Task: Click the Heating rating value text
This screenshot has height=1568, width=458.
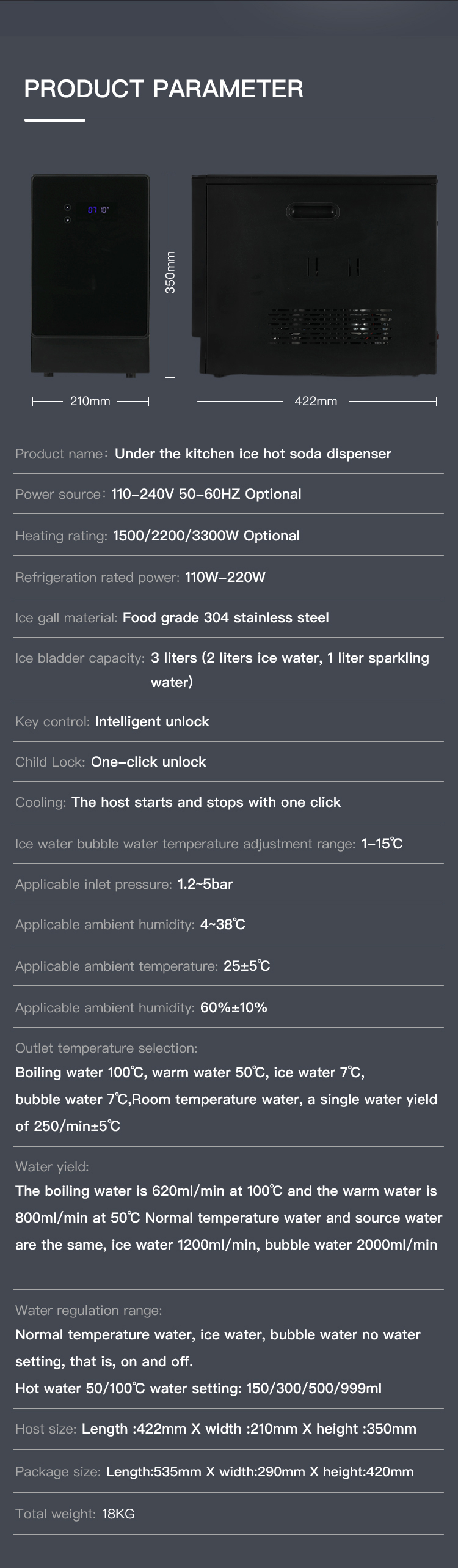Action: (x=206, y=536)
